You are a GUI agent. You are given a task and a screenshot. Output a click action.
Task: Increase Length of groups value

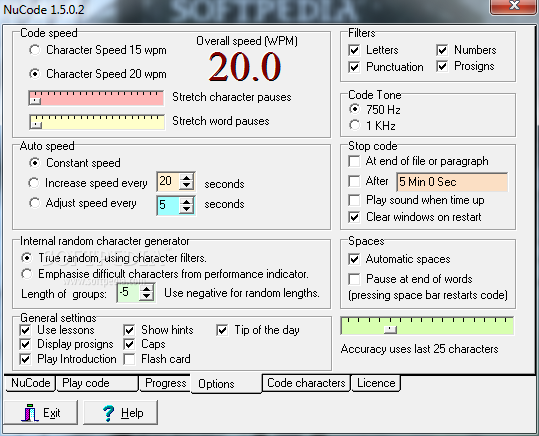click(x=147, y=289)
